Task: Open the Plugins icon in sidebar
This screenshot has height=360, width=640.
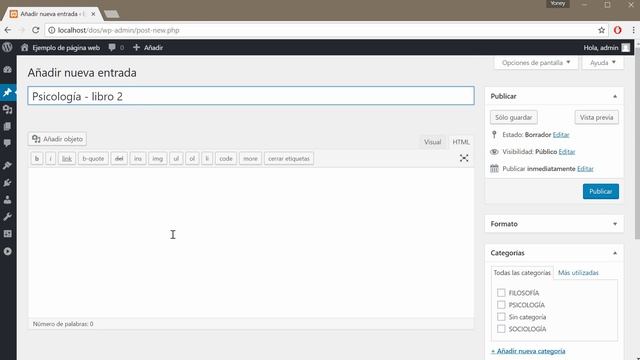Action: pyautogui.click(x=7, y=182)
